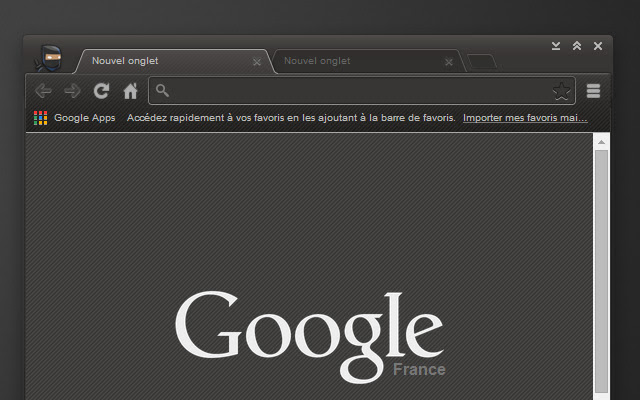
Task: Open the home page
Action: [x=131, y=91]
